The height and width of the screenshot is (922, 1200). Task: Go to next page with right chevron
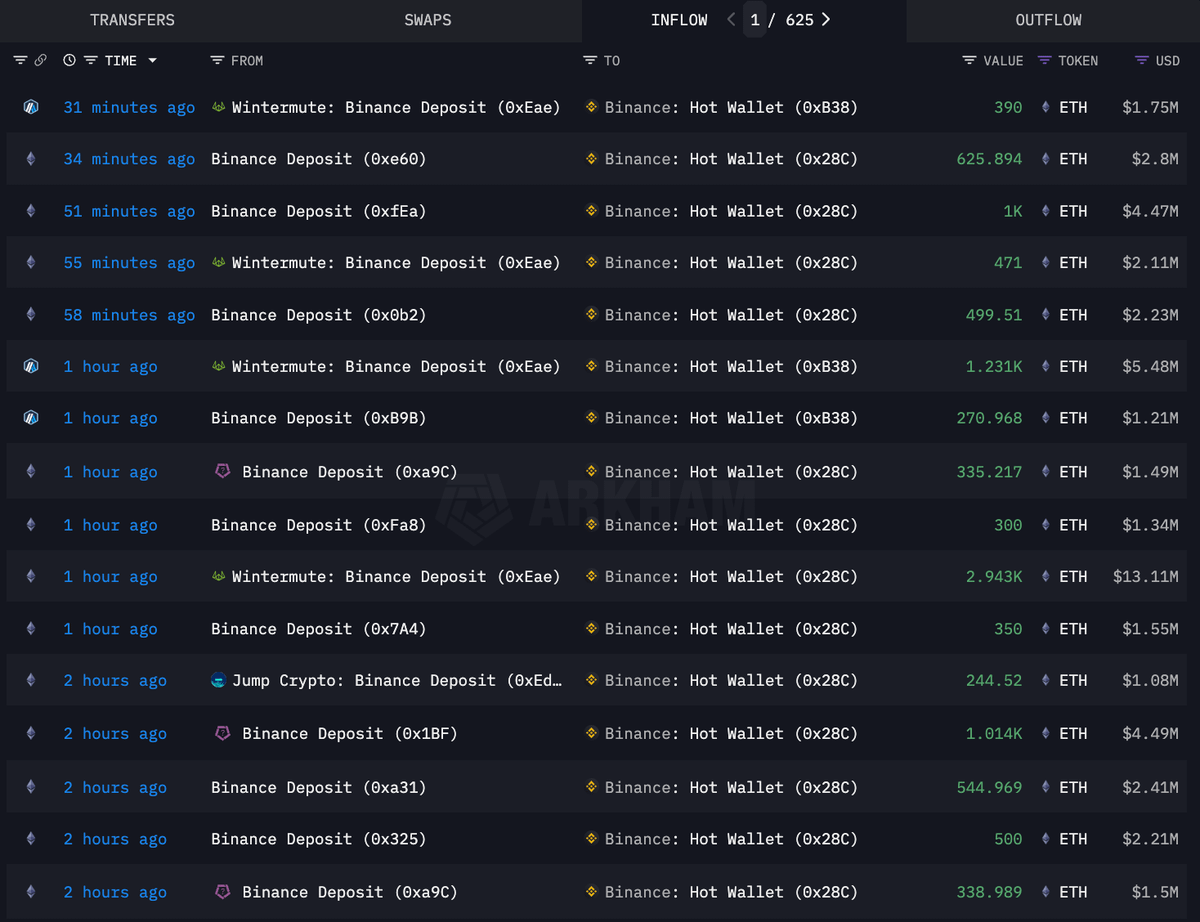click(825, 20)
